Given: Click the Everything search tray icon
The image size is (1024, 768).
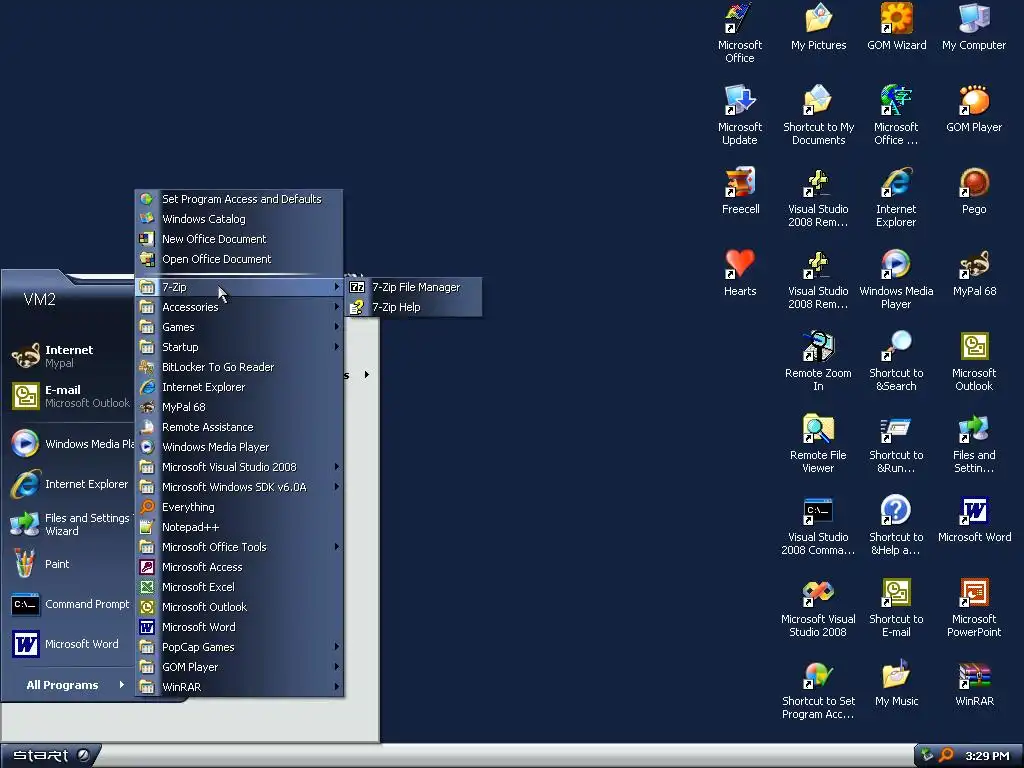Looking at the screenshot, I should click(947, 756).
